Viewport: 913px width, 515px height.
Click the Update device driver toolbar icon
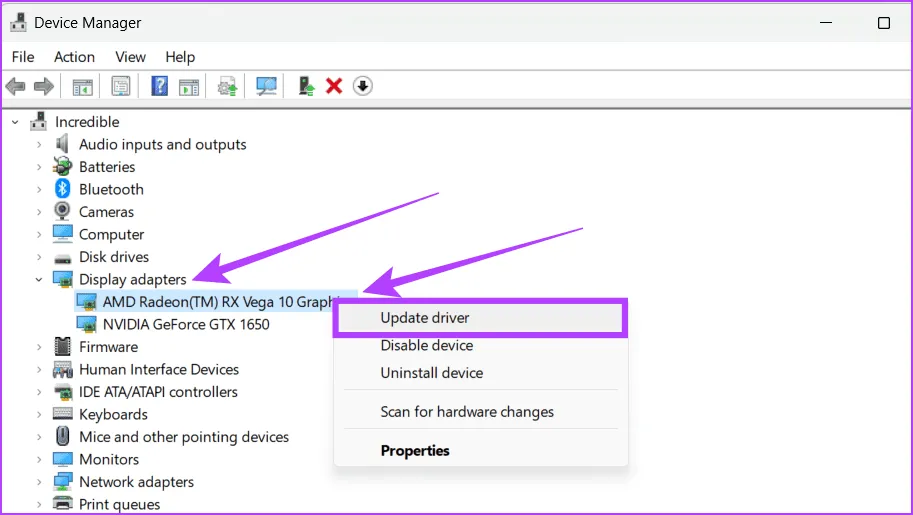pyautogui.click(x=229, y=87)
